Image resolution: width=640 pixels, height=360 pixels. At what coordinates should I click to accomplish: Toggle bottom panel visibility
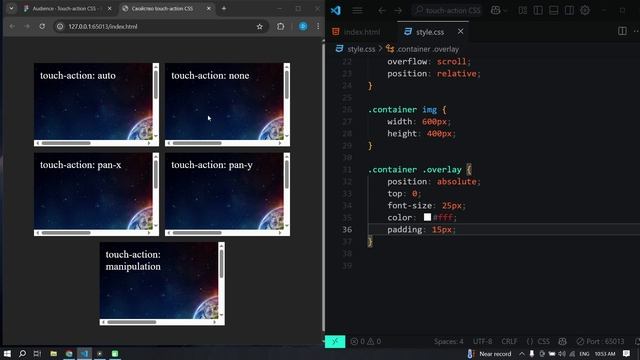[553, 11]
